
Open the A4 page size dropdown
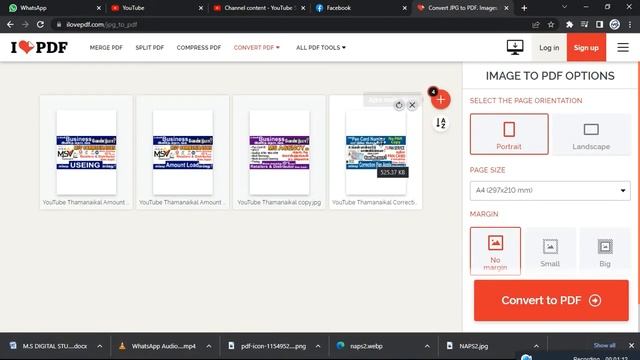pyautogui.click(x=550, y=191)
